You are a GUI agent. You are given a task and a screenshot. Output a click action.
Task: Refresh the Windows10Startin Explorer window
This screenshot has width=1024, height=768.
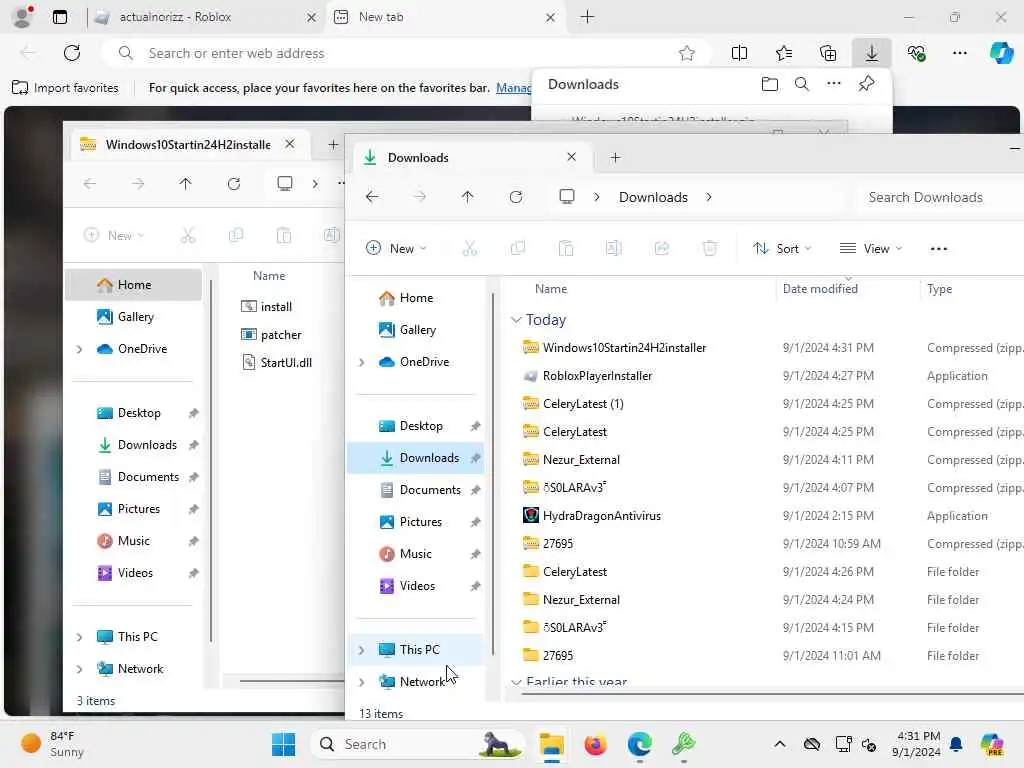(234, 184)
